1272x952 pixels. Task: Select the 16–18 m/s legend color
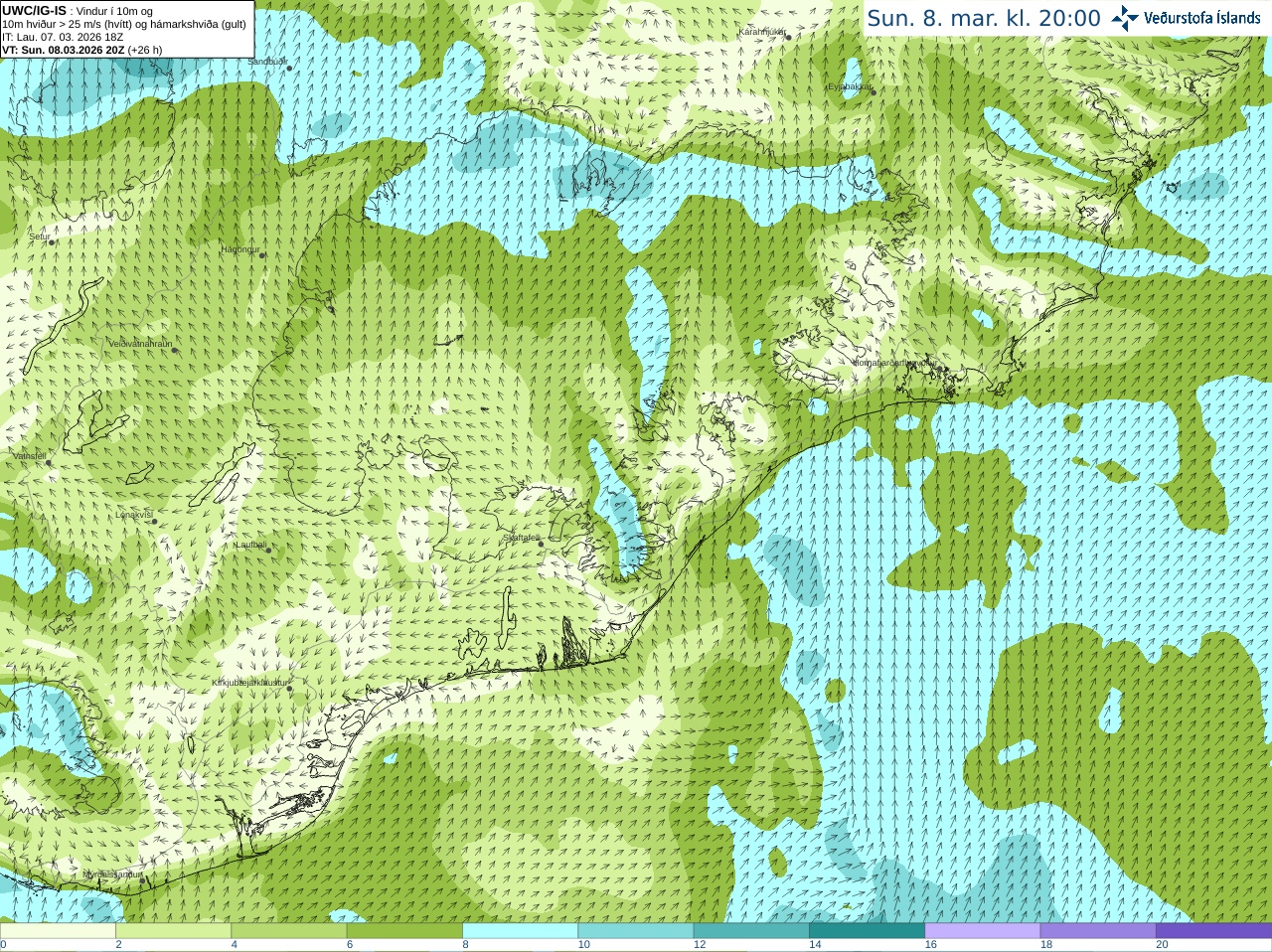[x=983, y=930]
